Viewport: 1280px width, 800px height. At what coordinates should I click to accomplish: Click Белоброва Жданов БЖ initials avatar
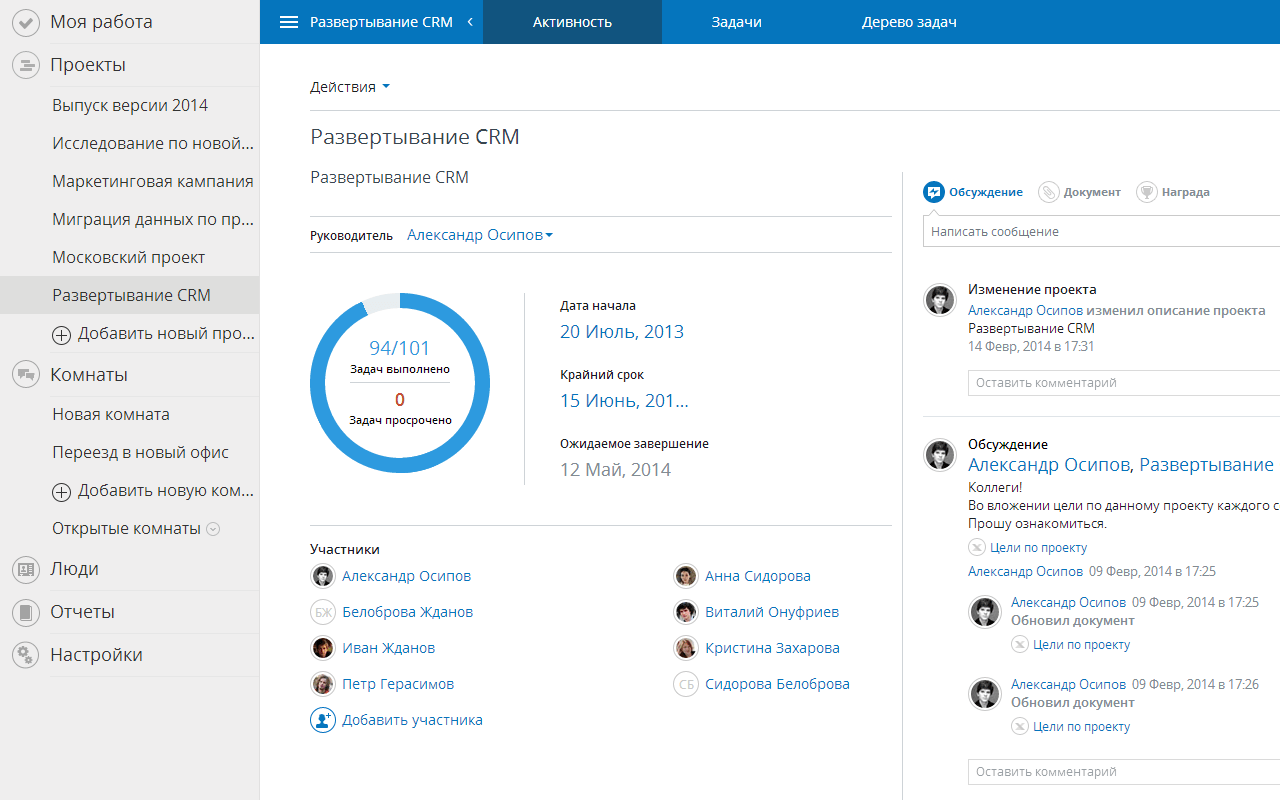(x=323, y=612)
